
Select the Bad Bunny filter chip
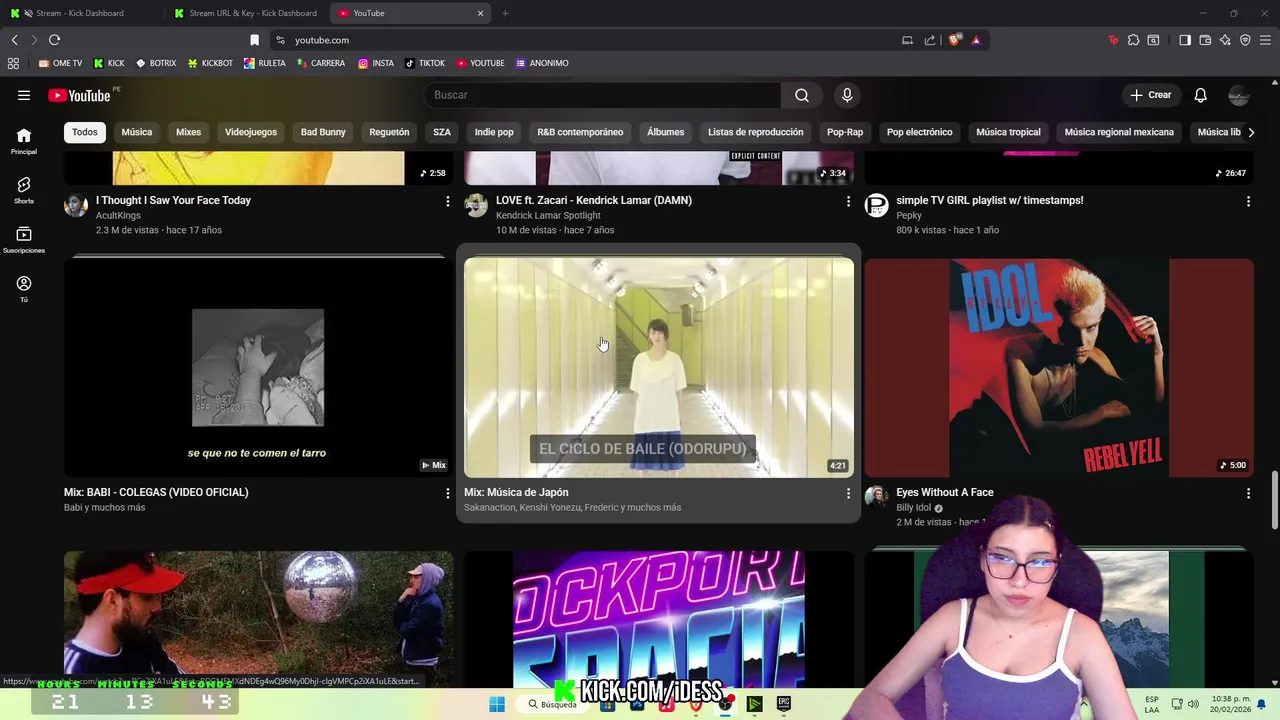coord(323,132)
